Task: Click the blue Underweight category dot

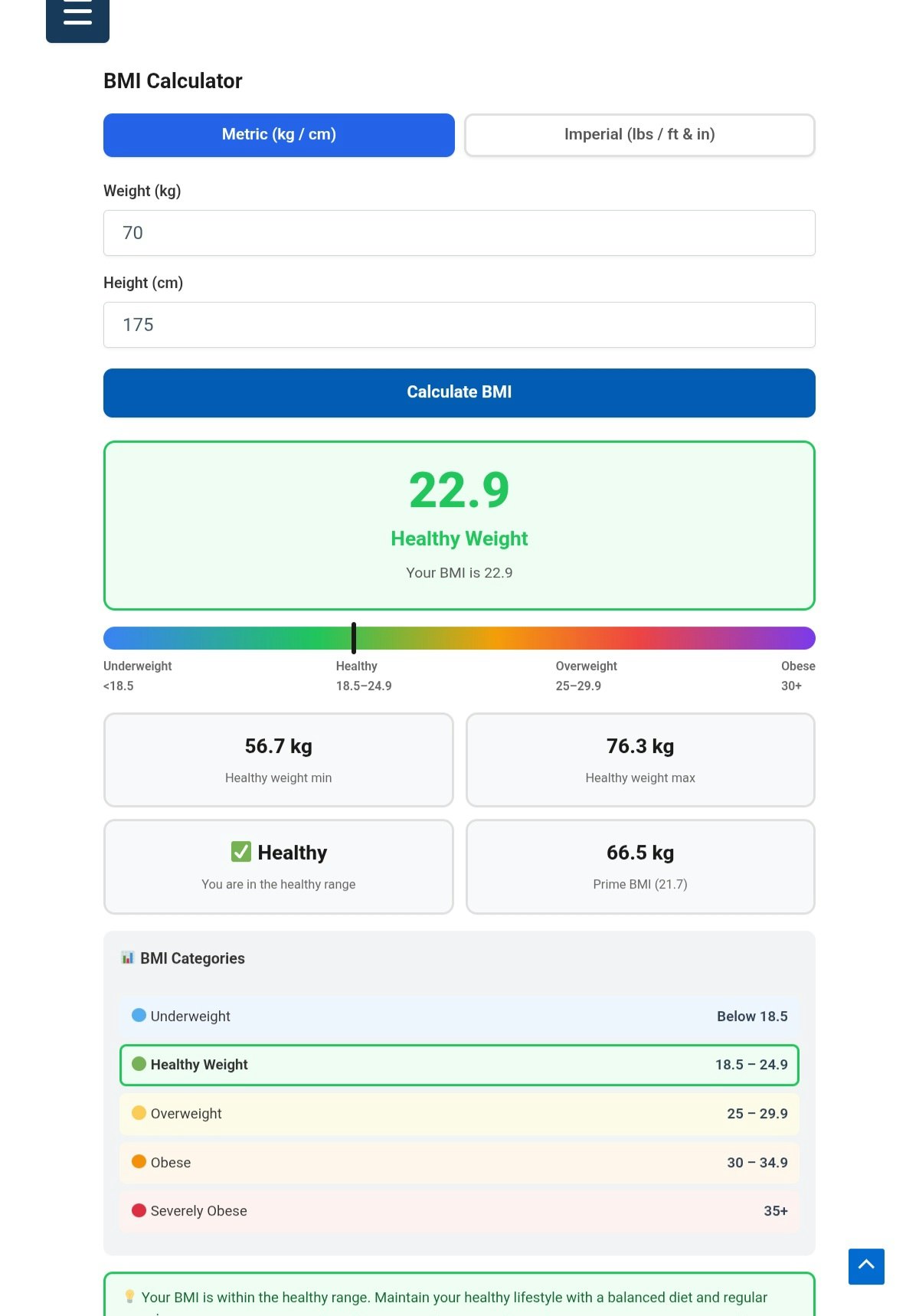Action: tap(139, 1015)
